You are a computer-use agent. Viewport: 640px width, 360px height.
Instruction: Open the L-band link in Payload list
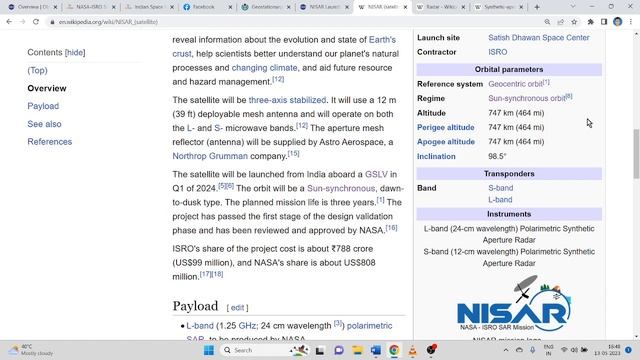[x=200, y=326]
